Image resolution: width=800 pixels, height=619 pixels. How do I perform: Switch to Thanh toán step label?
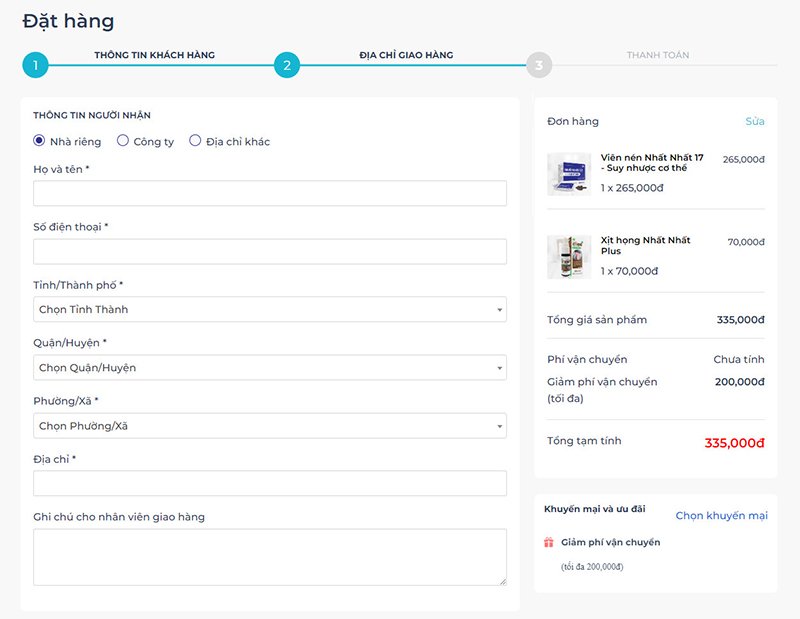point(658,55)
